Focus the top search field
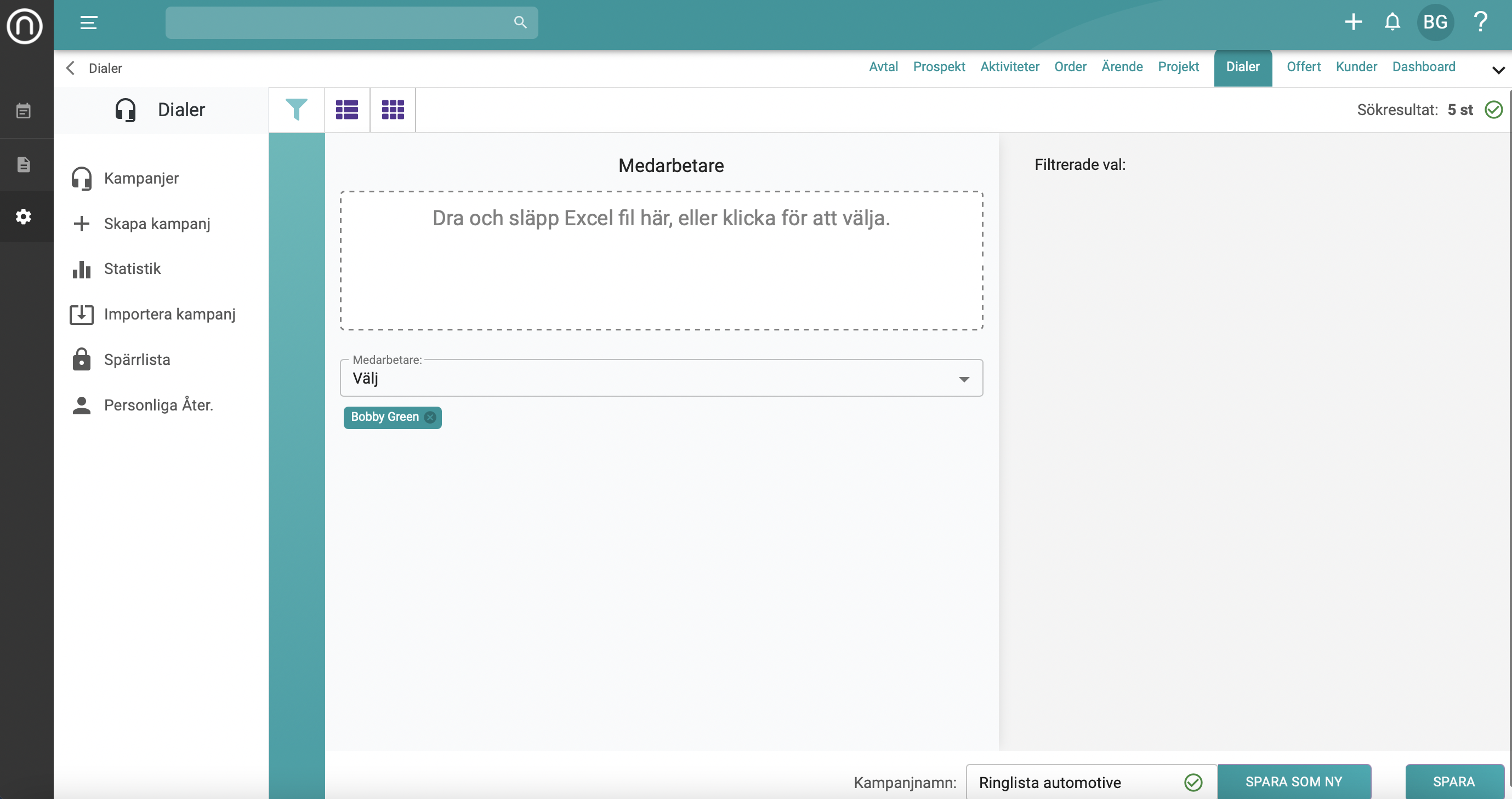This screenshot has width=1512, height=799. pyautogui.click(x=351, y=22)
